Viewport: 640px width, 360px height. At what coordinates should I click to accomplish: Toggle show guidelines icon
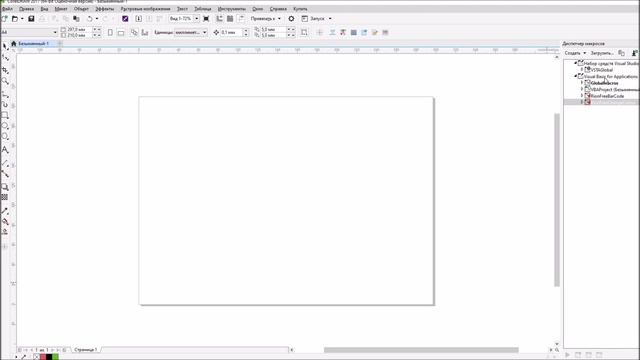(241, 19)
